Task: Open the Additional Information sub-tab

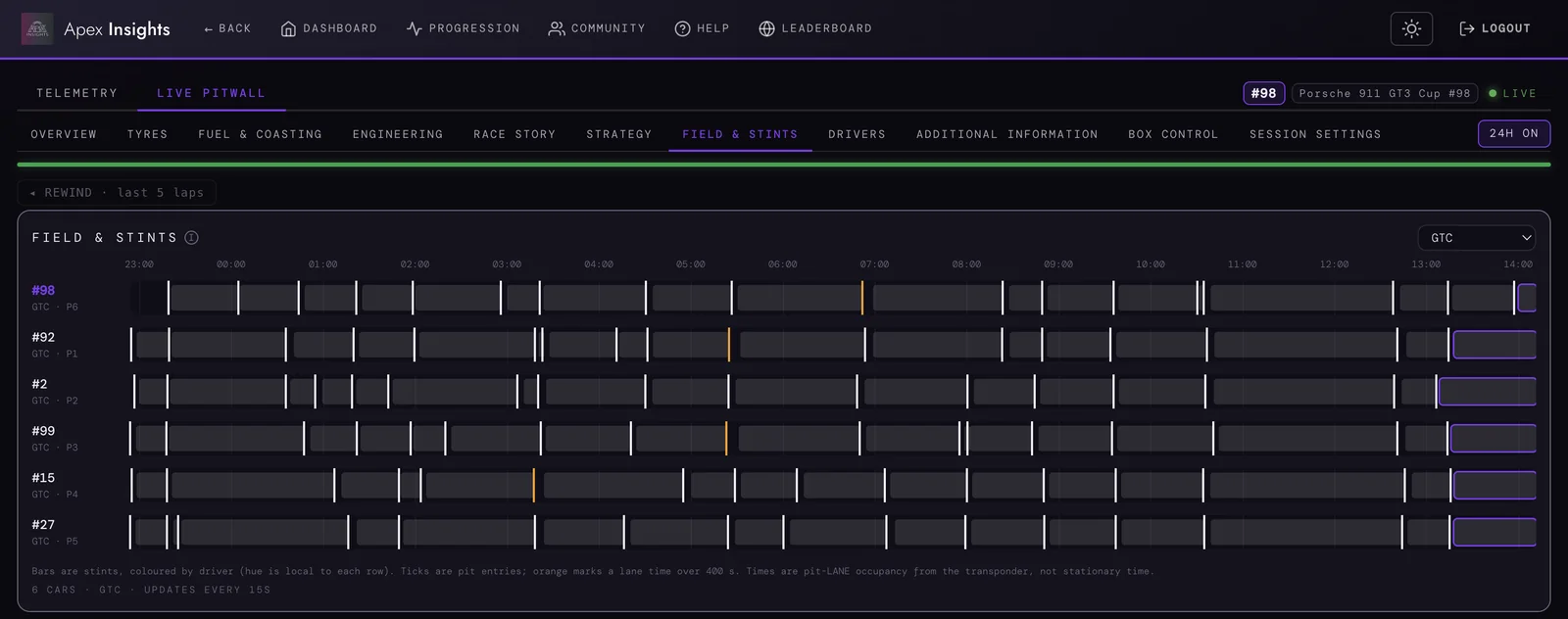Action: pyautogui.click(x=1006, y=134)
